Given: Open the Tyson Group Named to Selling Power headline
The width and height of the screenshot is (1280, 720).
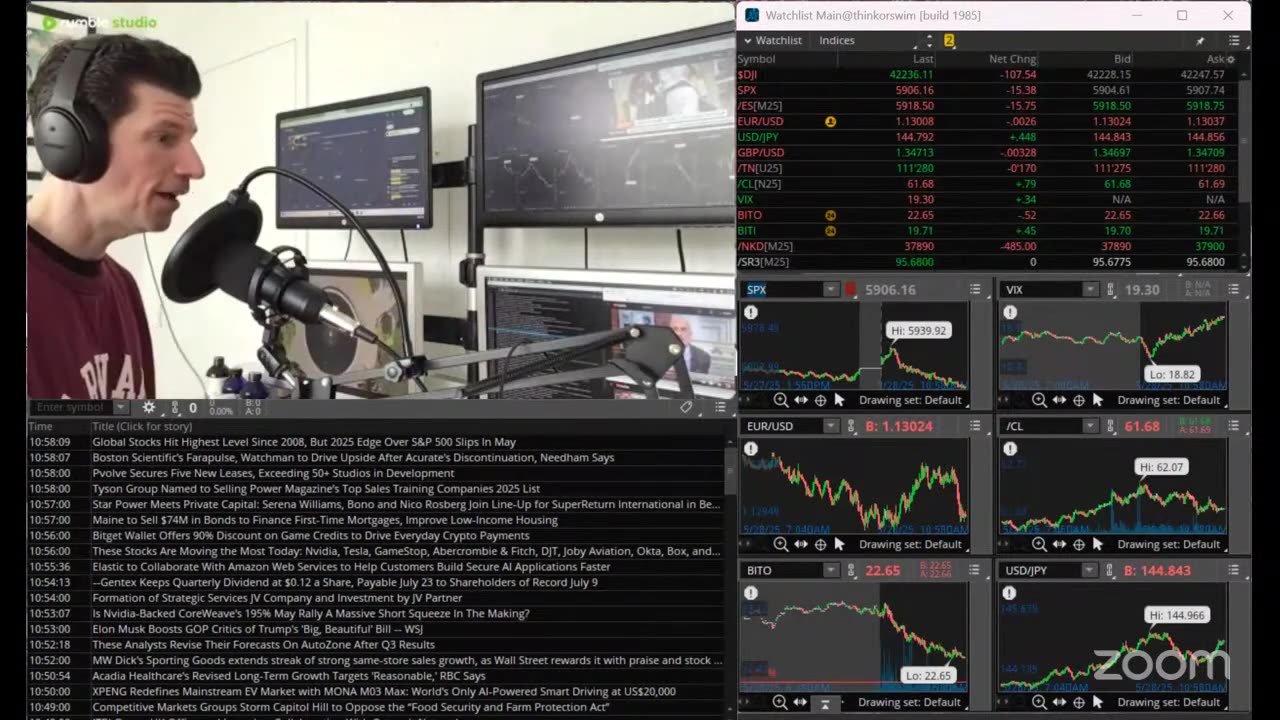Looking at the screenshot, I should click(316, 489).
